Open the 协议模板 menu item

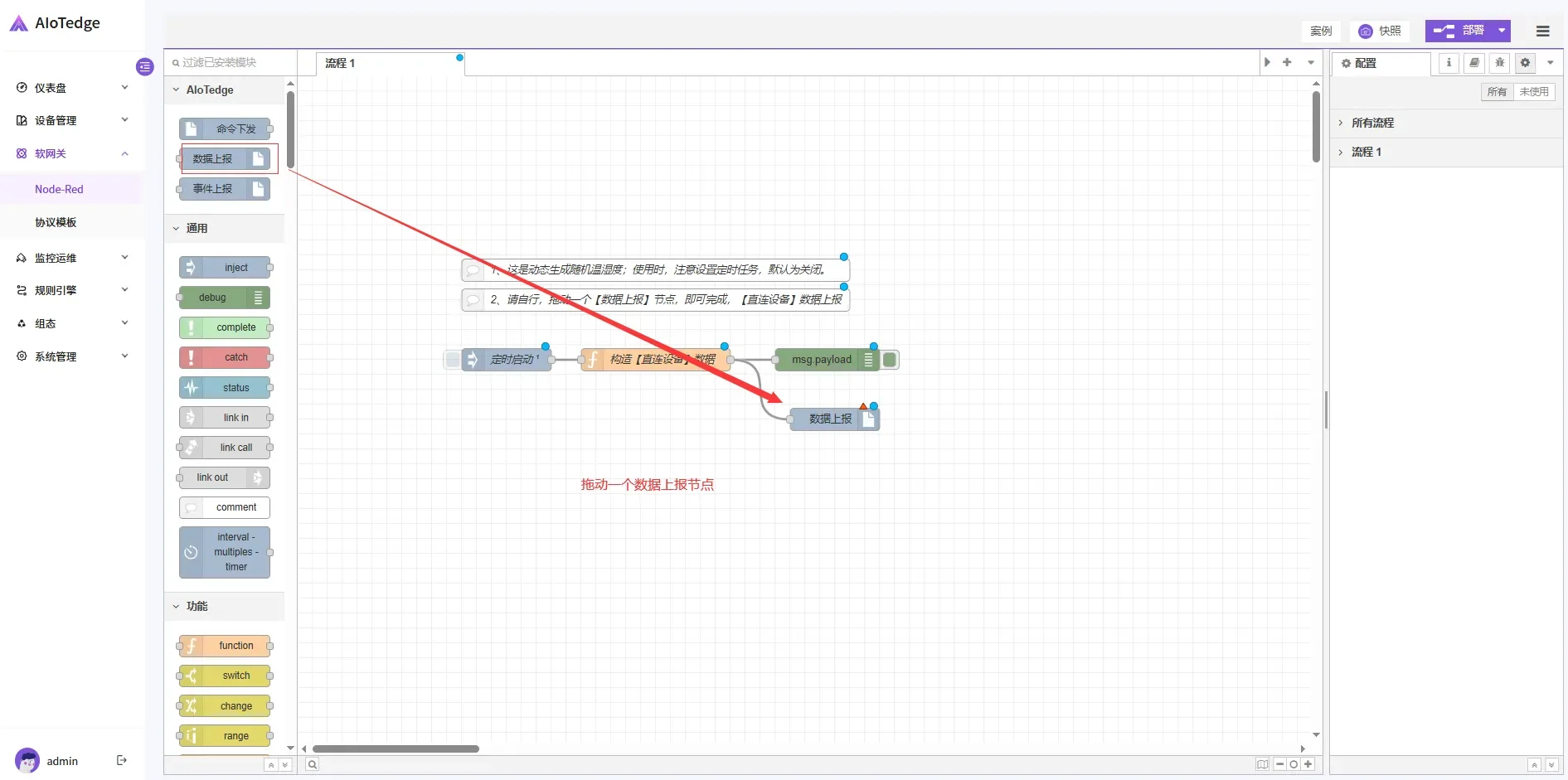[x=71, y=222]
